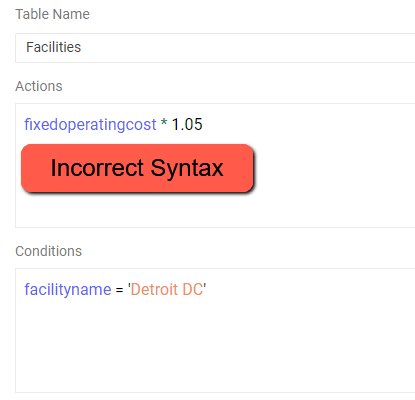Click blank space right of 'Detroit DC' condition

310,290
